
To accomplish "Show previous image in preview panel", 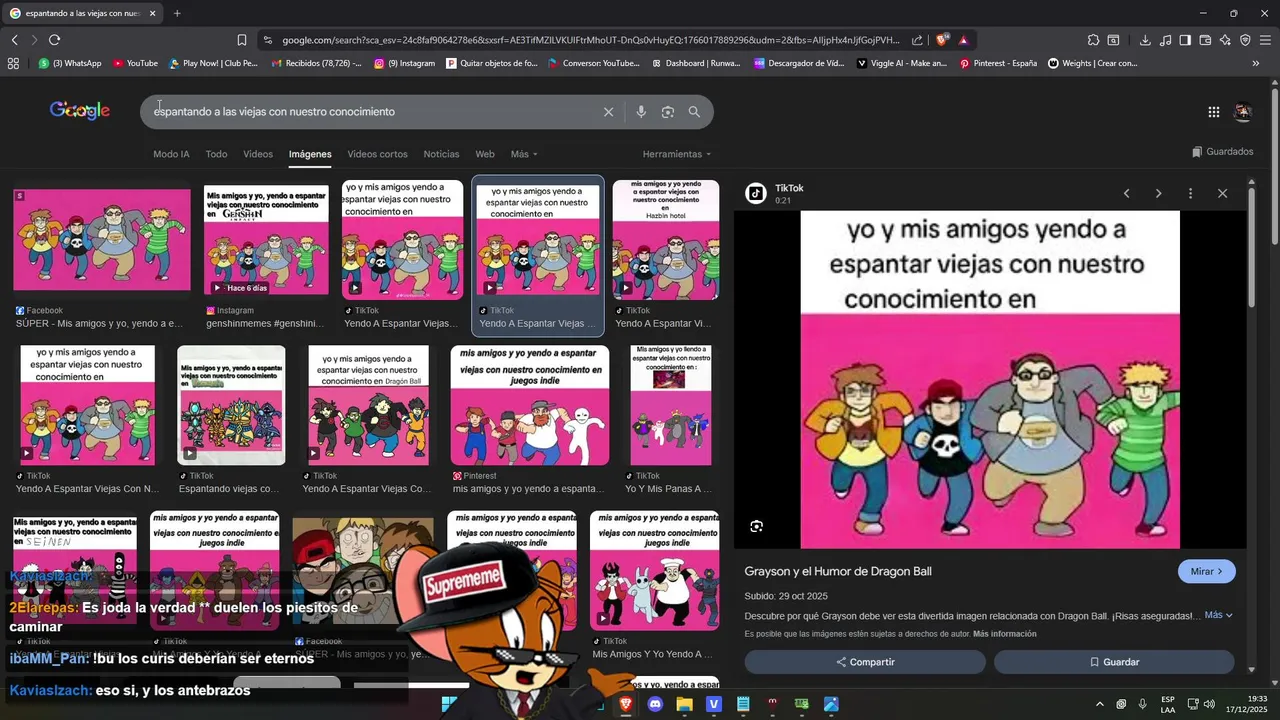I will [1126, 193].
